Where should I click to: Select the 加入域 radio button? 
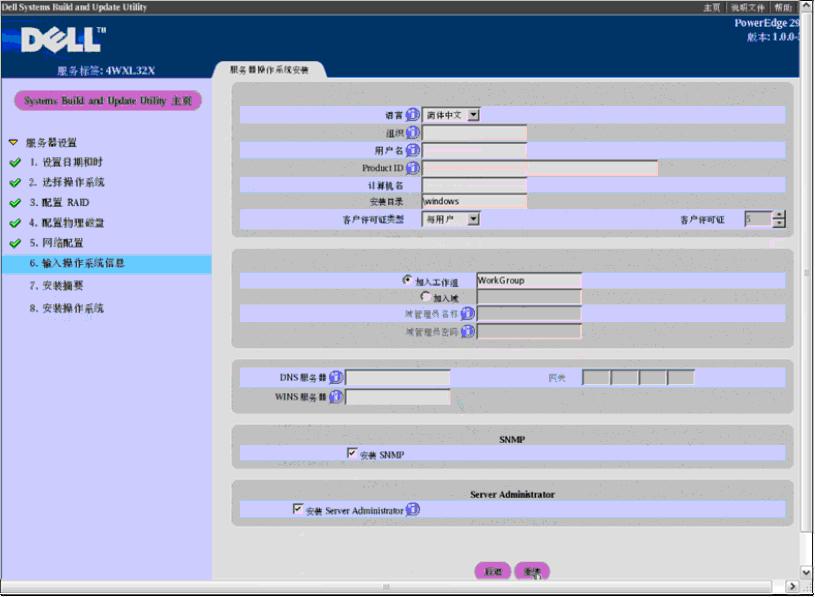[x=425, y=297]
